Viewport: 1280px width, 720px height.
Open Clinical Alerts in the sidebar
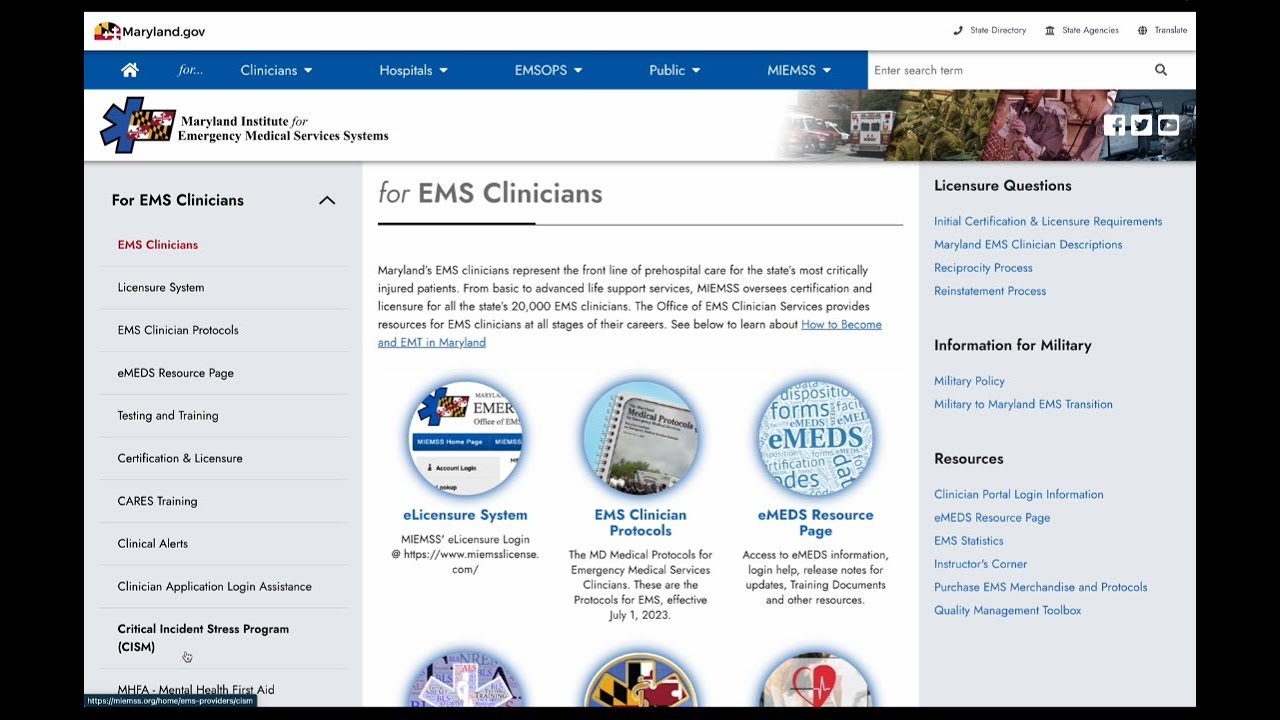[x=153, y=544]
